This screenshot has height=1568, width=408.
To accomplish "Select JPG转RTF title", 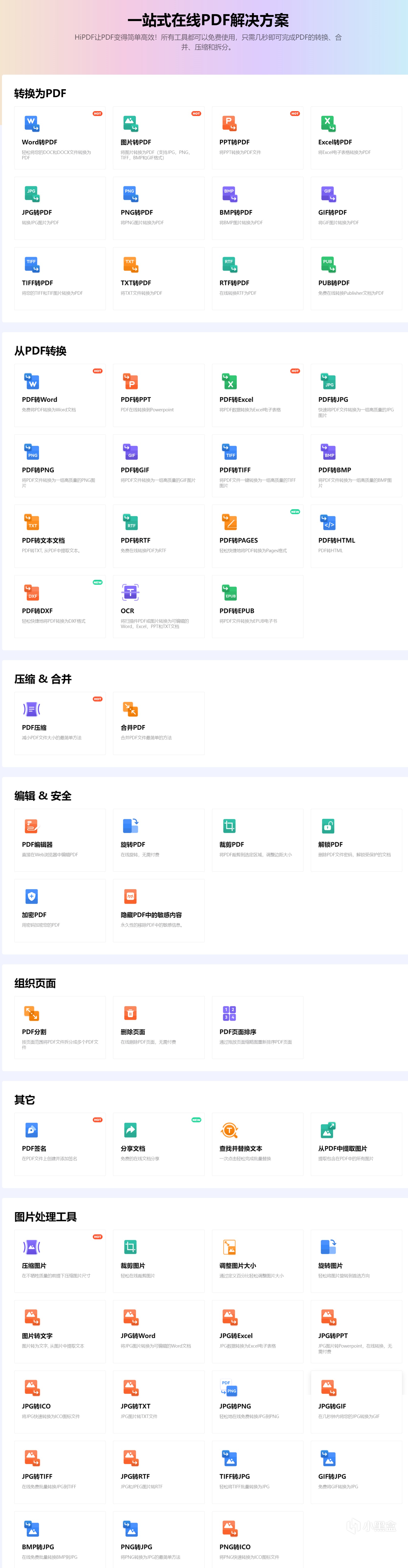I will [x=135, y=1477].
